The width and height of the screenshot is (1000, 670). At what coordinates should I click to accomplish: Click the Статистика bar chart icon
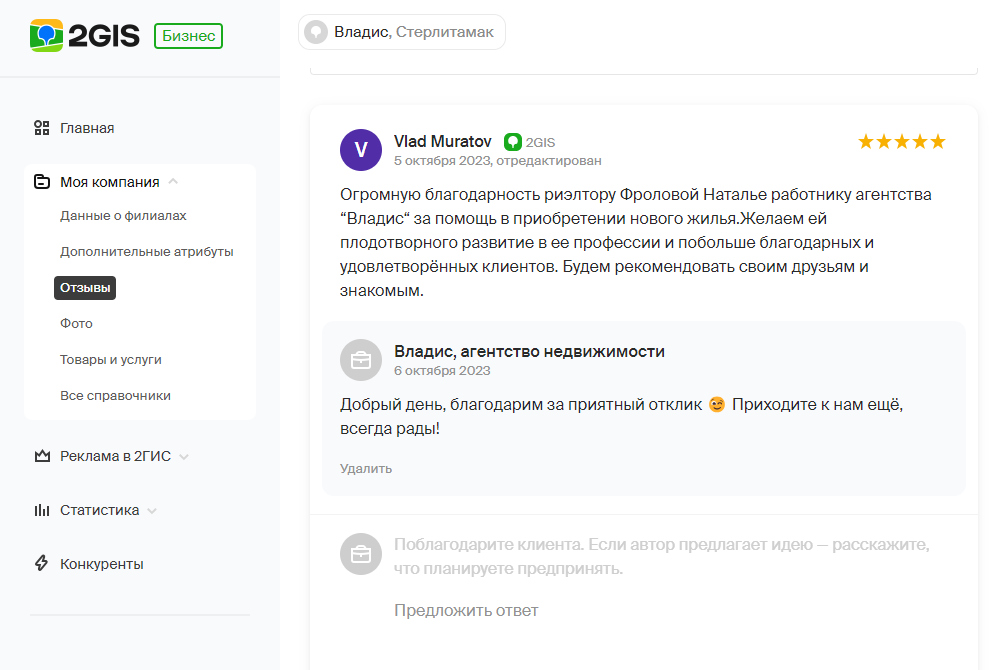(x=42, y=510)
